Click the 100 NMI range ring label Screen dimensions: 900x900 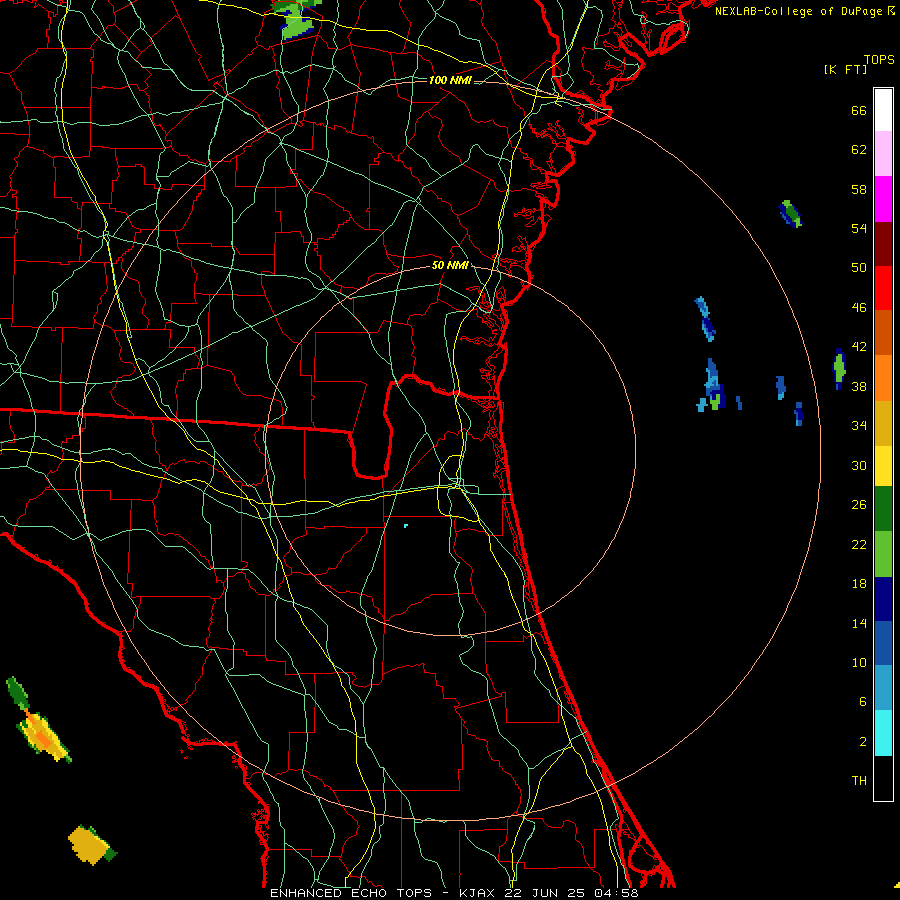(450, 80)
